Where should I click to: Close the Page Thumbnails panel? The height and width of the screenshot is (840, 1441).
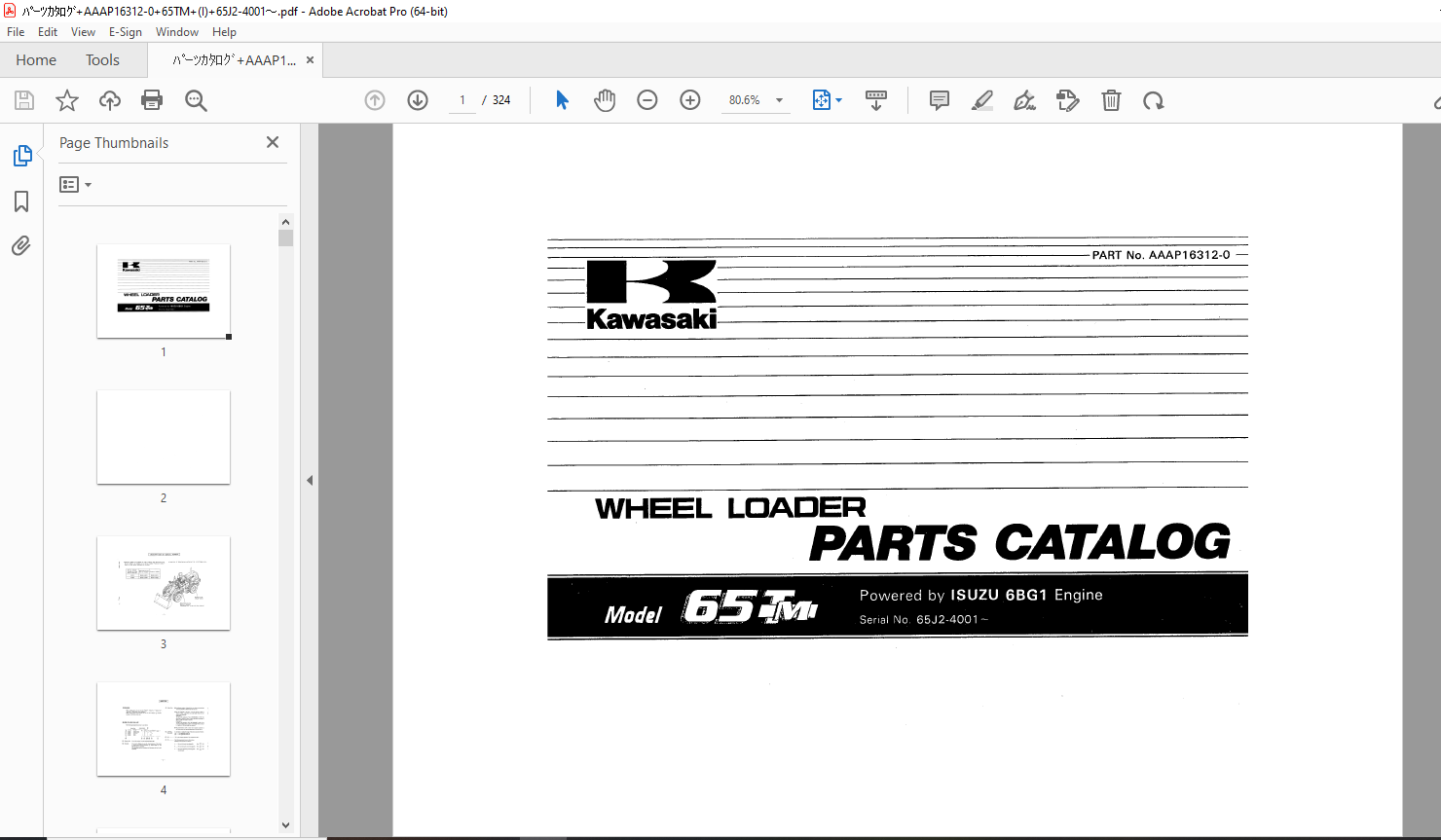click(x=273, y=142)
